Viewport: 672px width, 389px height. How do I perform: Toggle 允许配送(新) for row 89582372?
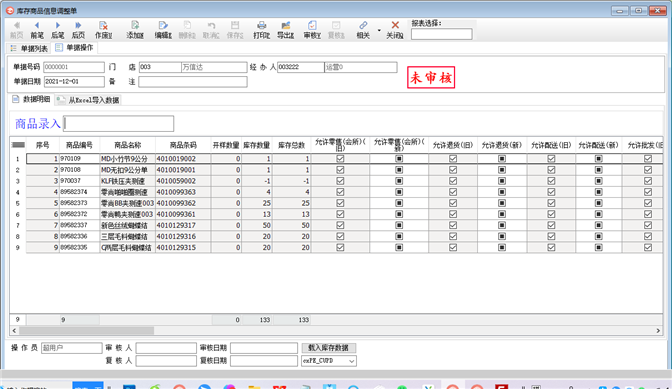(x=599, y=214)
